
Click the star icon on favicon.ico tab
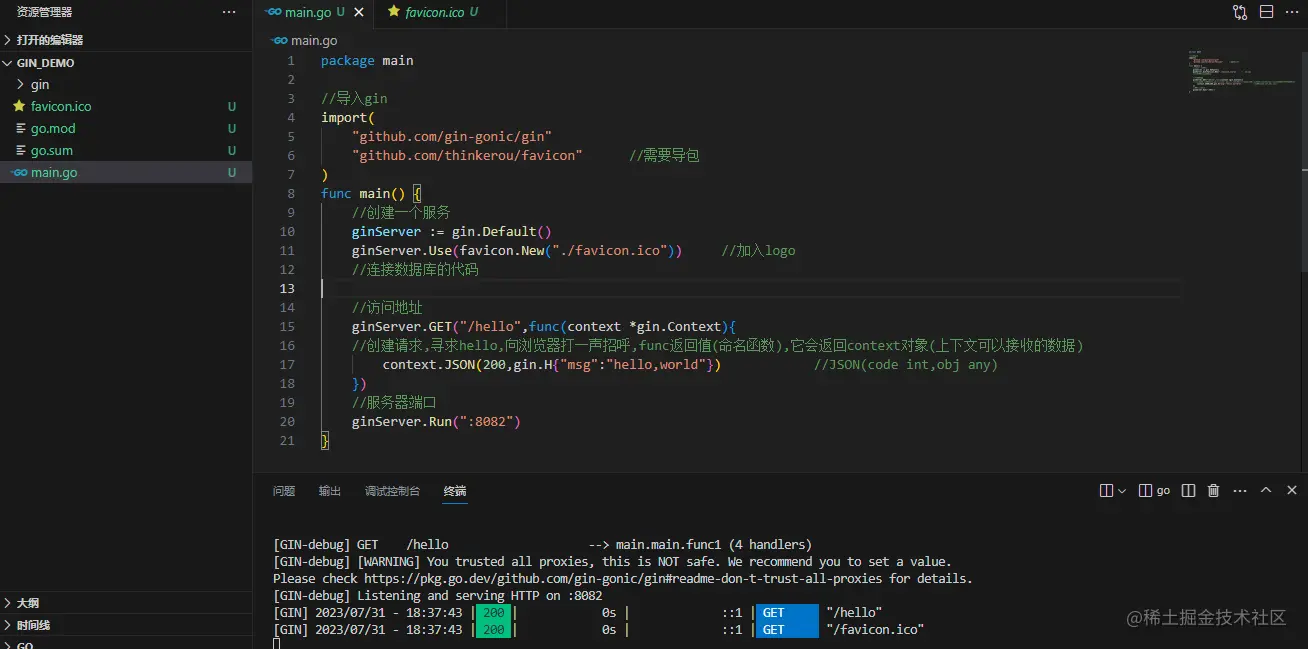click(394, 12)
